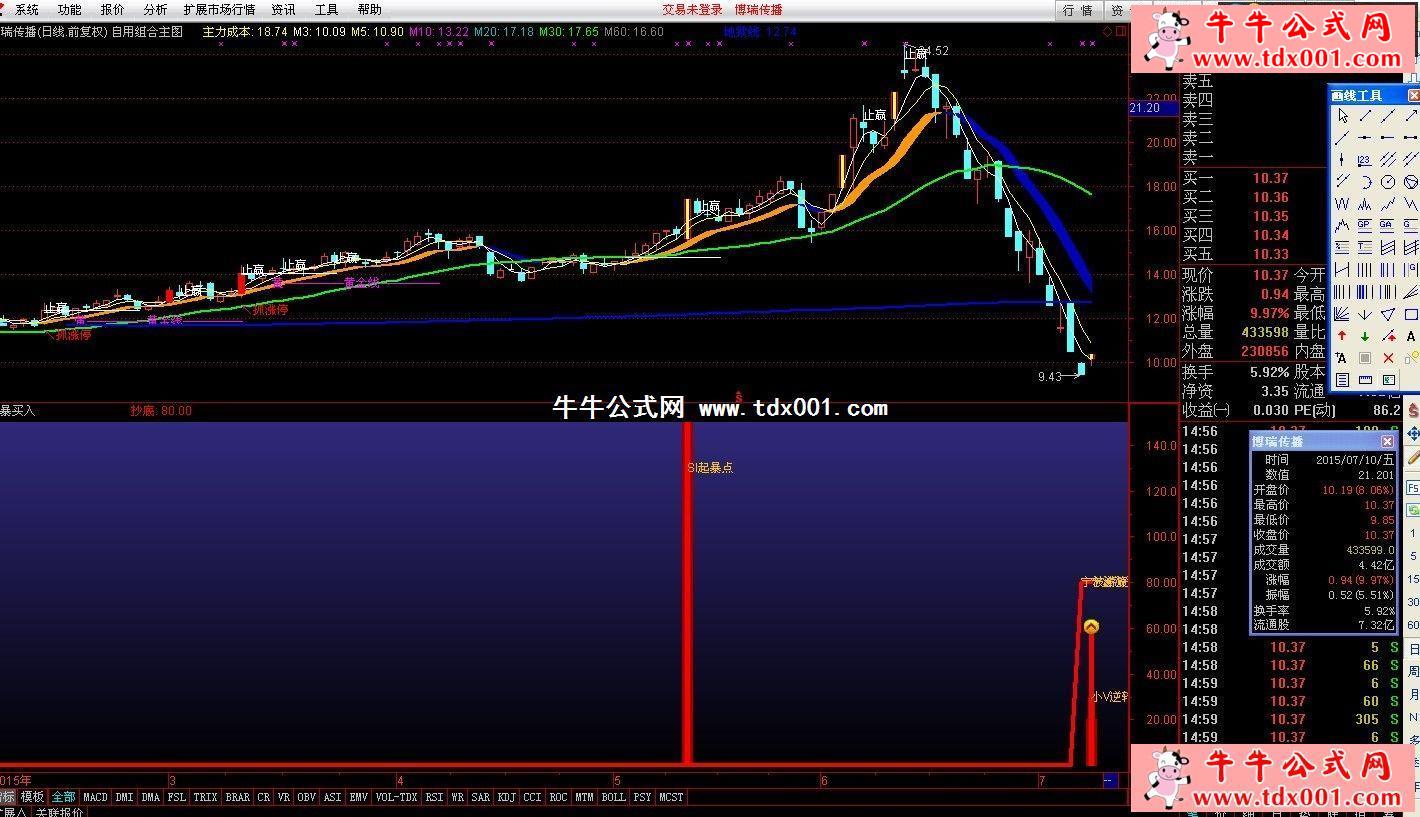Click the 买五 price 10.33
Image resolution: width=1420 pixels, height=817 pixels.
point(1270,254)
